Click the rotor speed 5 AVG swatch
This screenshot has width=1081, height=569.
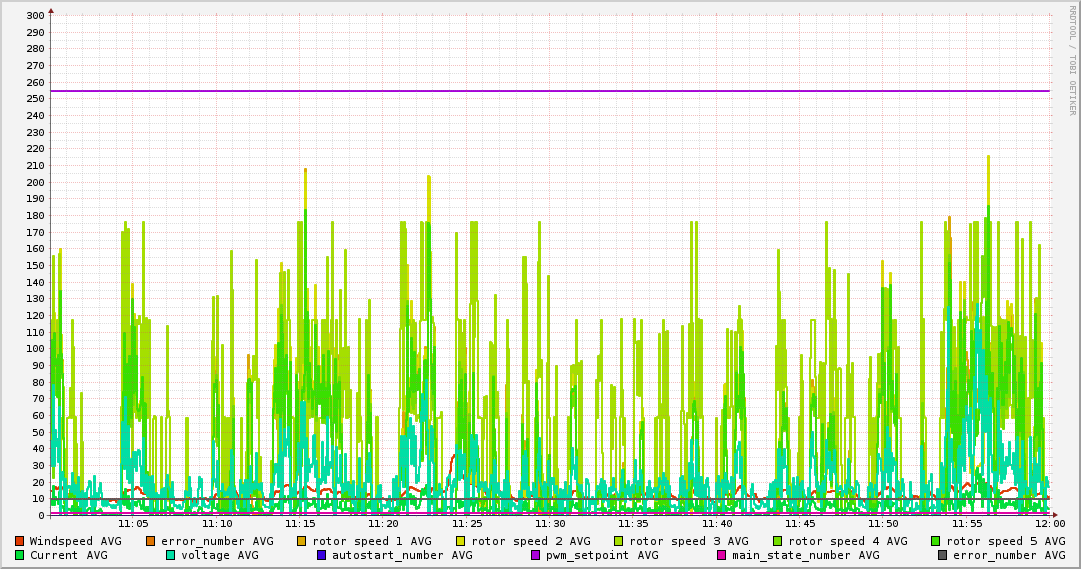pos(936,541)
